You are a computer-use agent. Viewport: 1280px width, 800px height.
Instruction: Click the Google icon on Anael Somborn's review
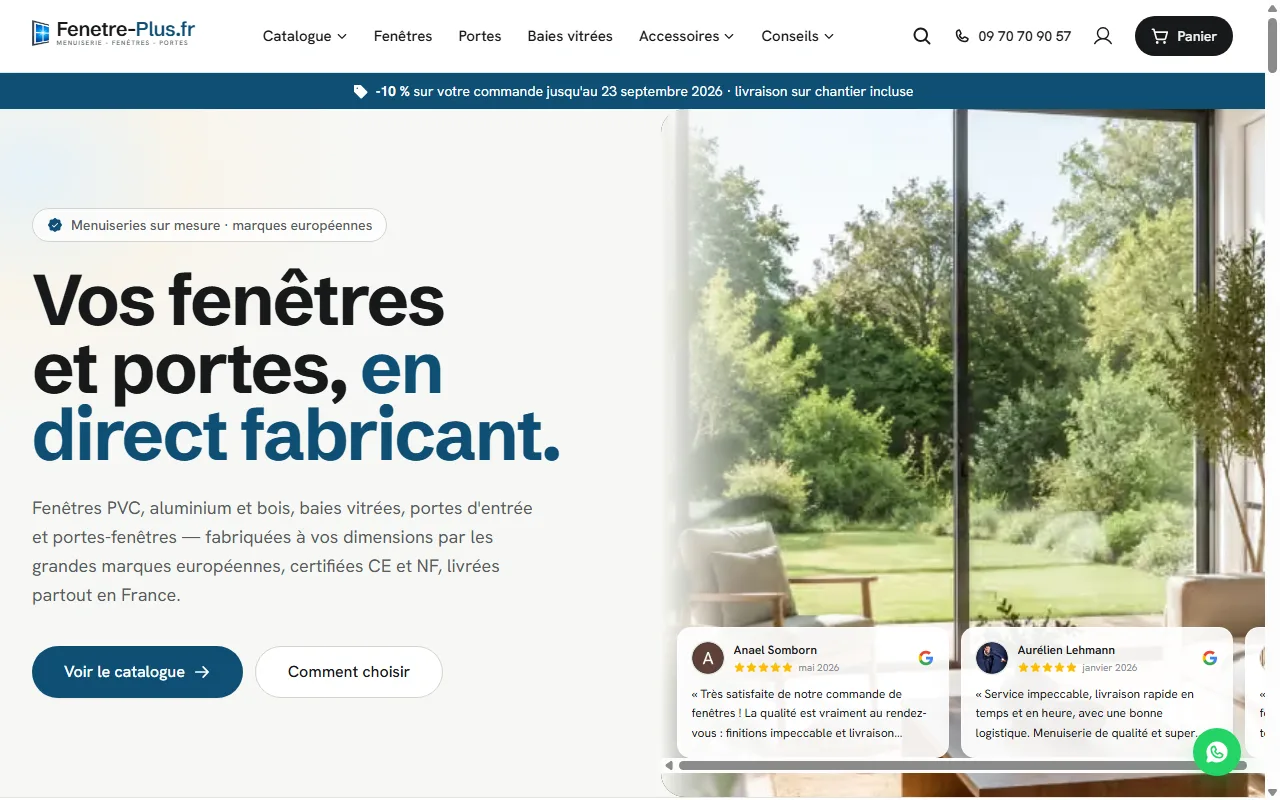(926, 658)
